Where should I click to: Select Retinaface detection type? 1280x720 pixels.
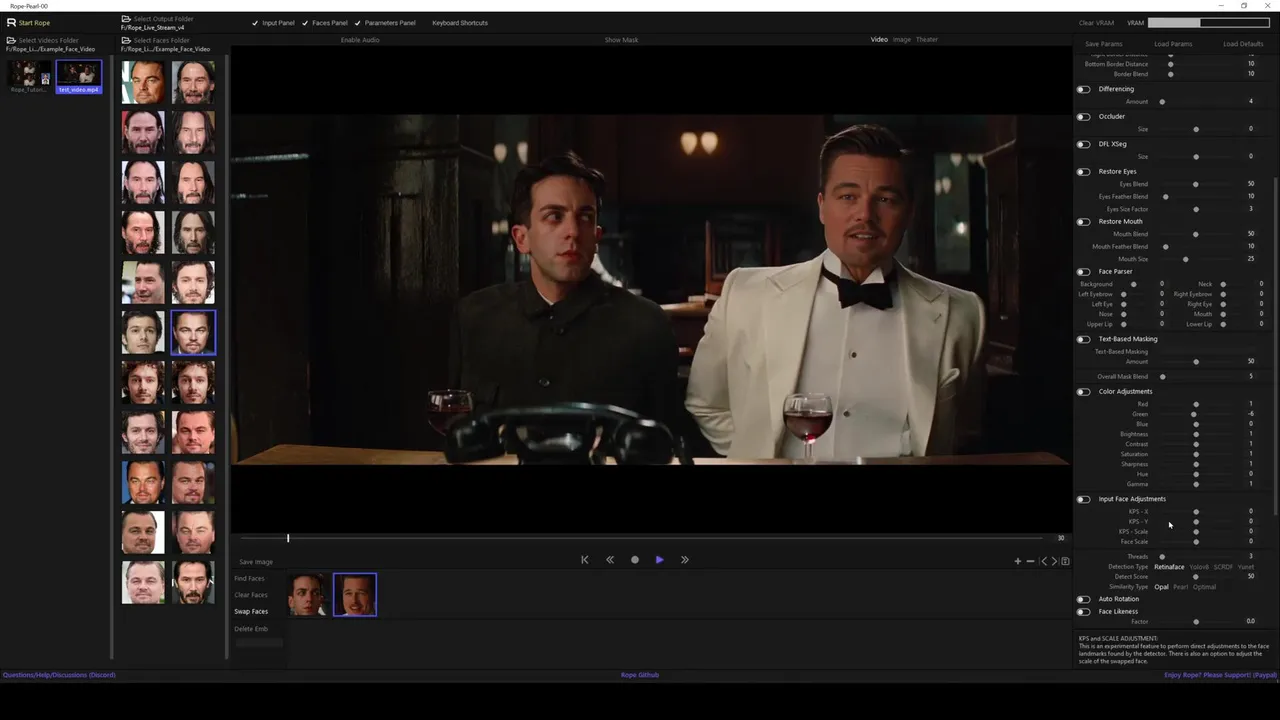tap(1169, 567)
